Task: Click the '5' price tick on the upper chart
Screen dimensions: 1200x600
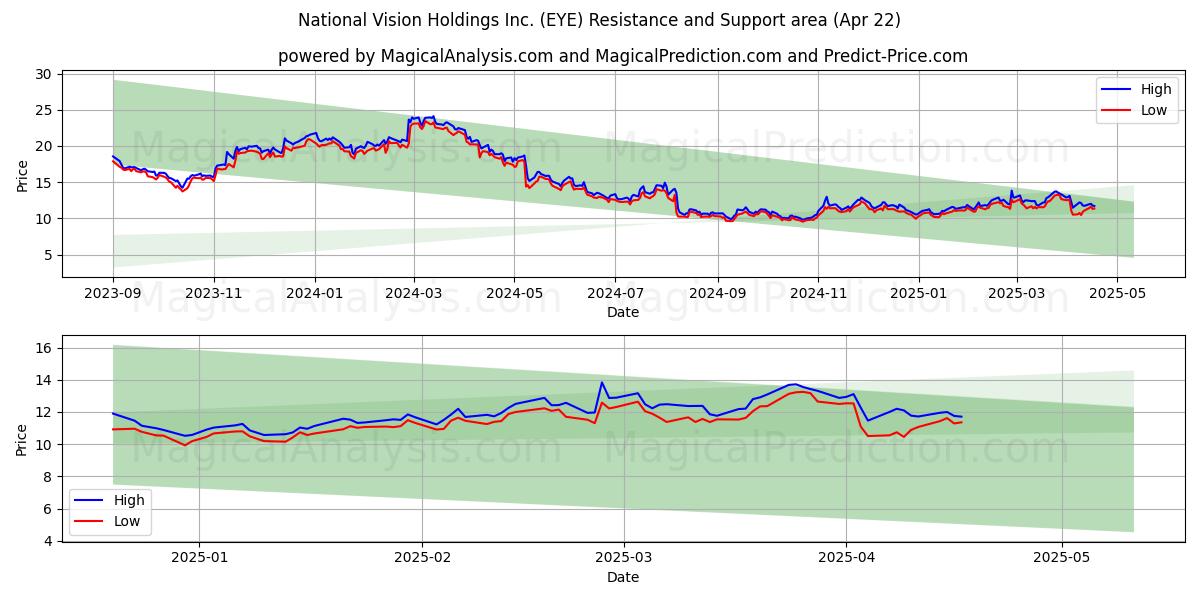Action: [x=48, y=255]
